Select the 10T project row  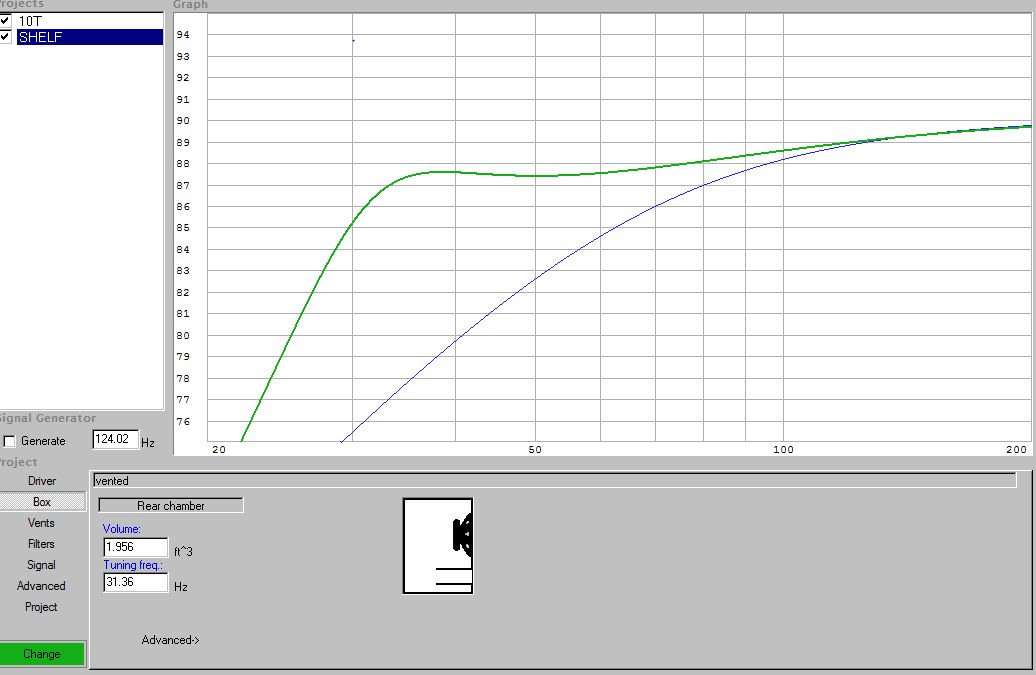click(90, 21)
